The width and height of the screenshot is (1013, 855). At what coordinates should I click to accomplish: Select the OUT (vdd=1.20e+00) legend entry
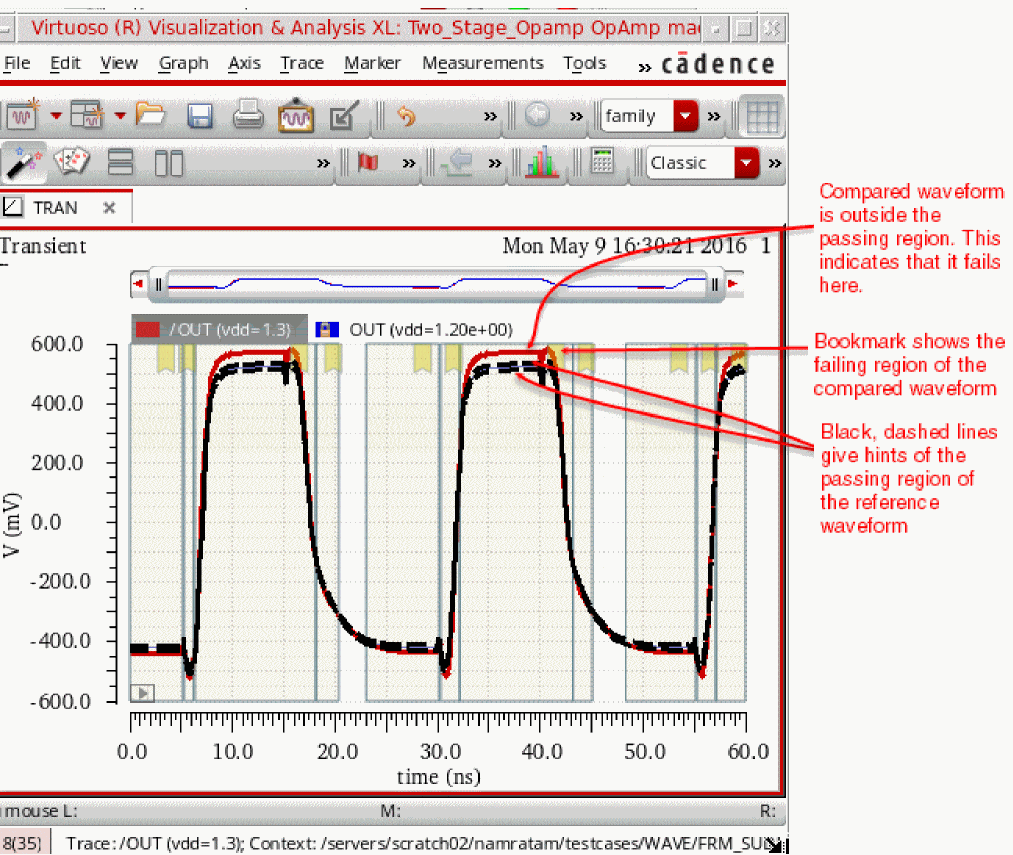pos(431,330)
